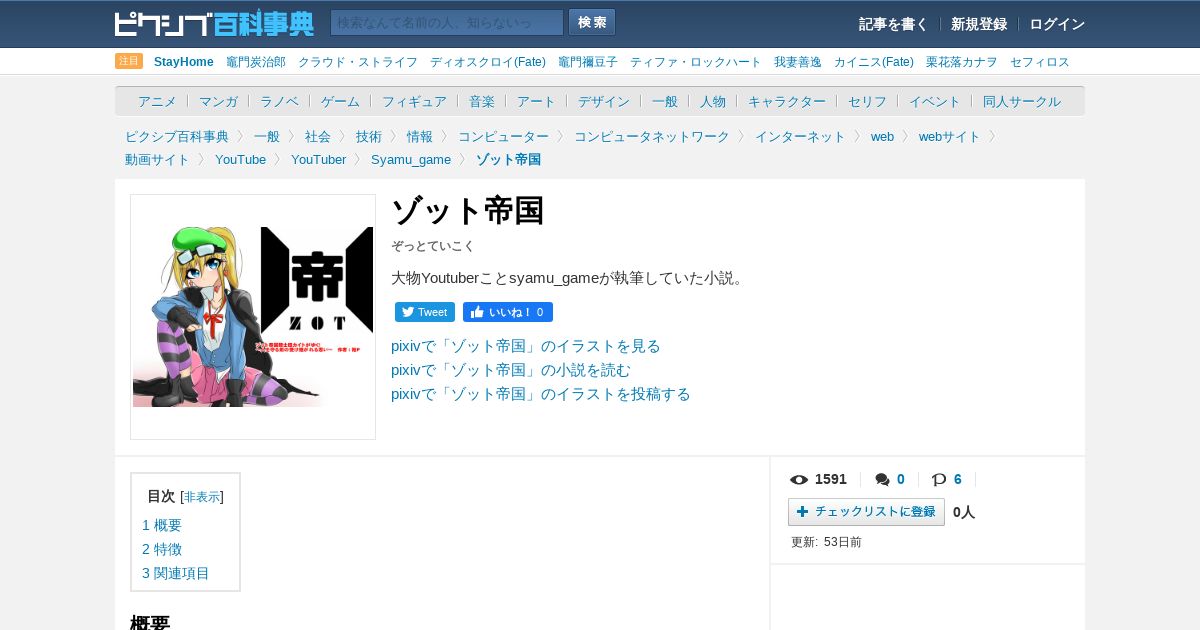Click the trackback bubble icon beside 6

(939, 480)
